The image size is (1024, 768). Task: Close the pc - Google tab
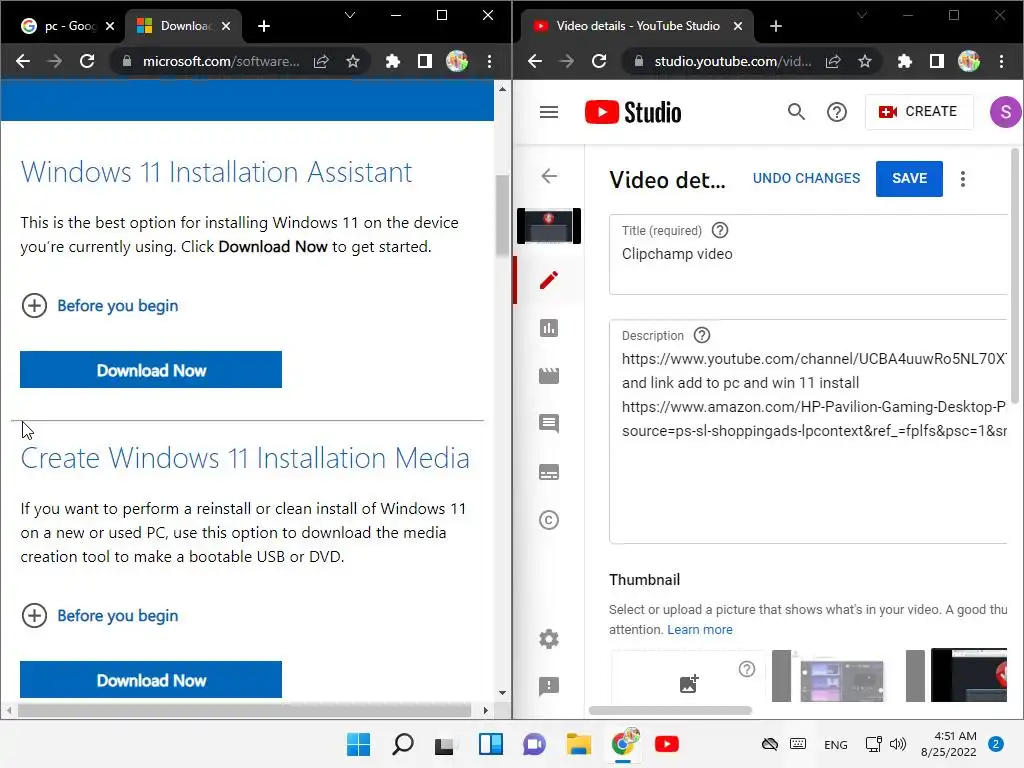110,26
